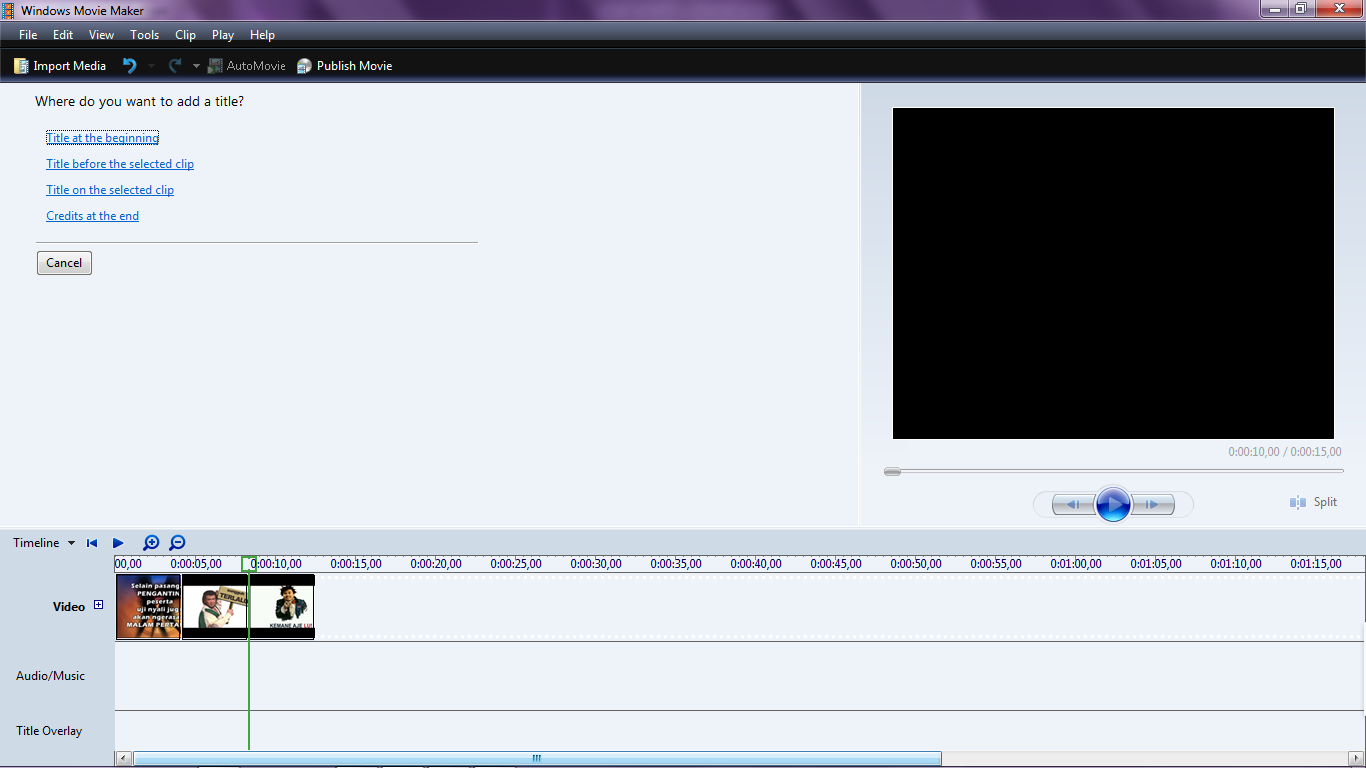This screenshot has width=1366, height=768.
Task: Select the second clip thumbnail on the timeline
Action: (214, 606)
